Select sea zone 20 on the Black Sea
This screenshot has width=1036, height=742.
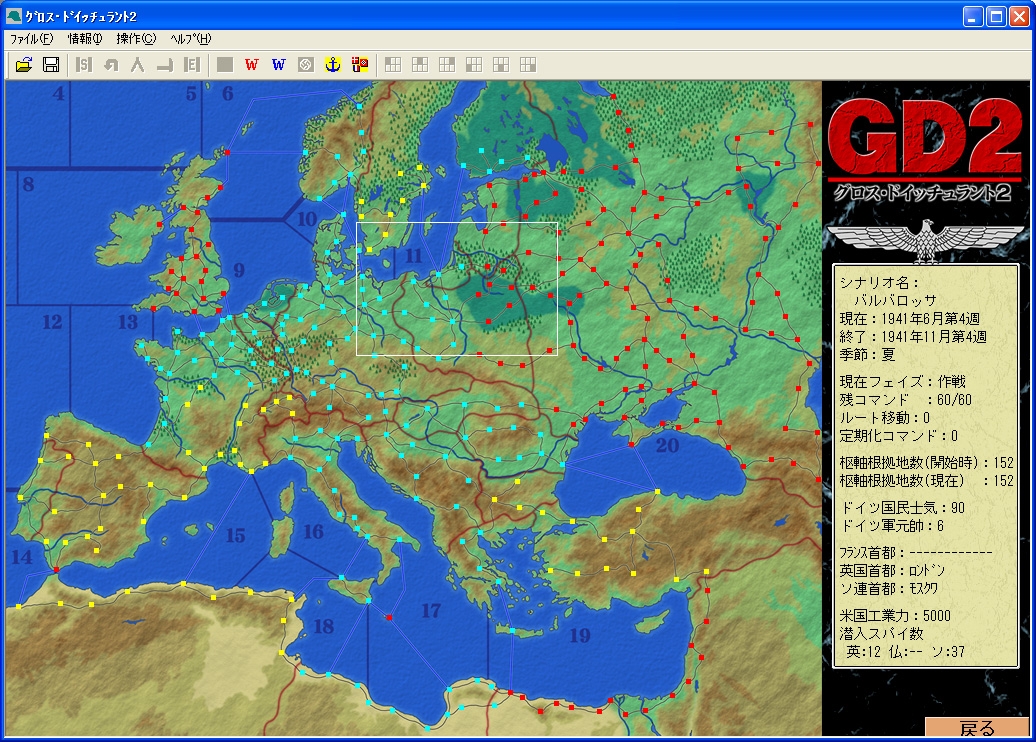[x=667, y=446]
